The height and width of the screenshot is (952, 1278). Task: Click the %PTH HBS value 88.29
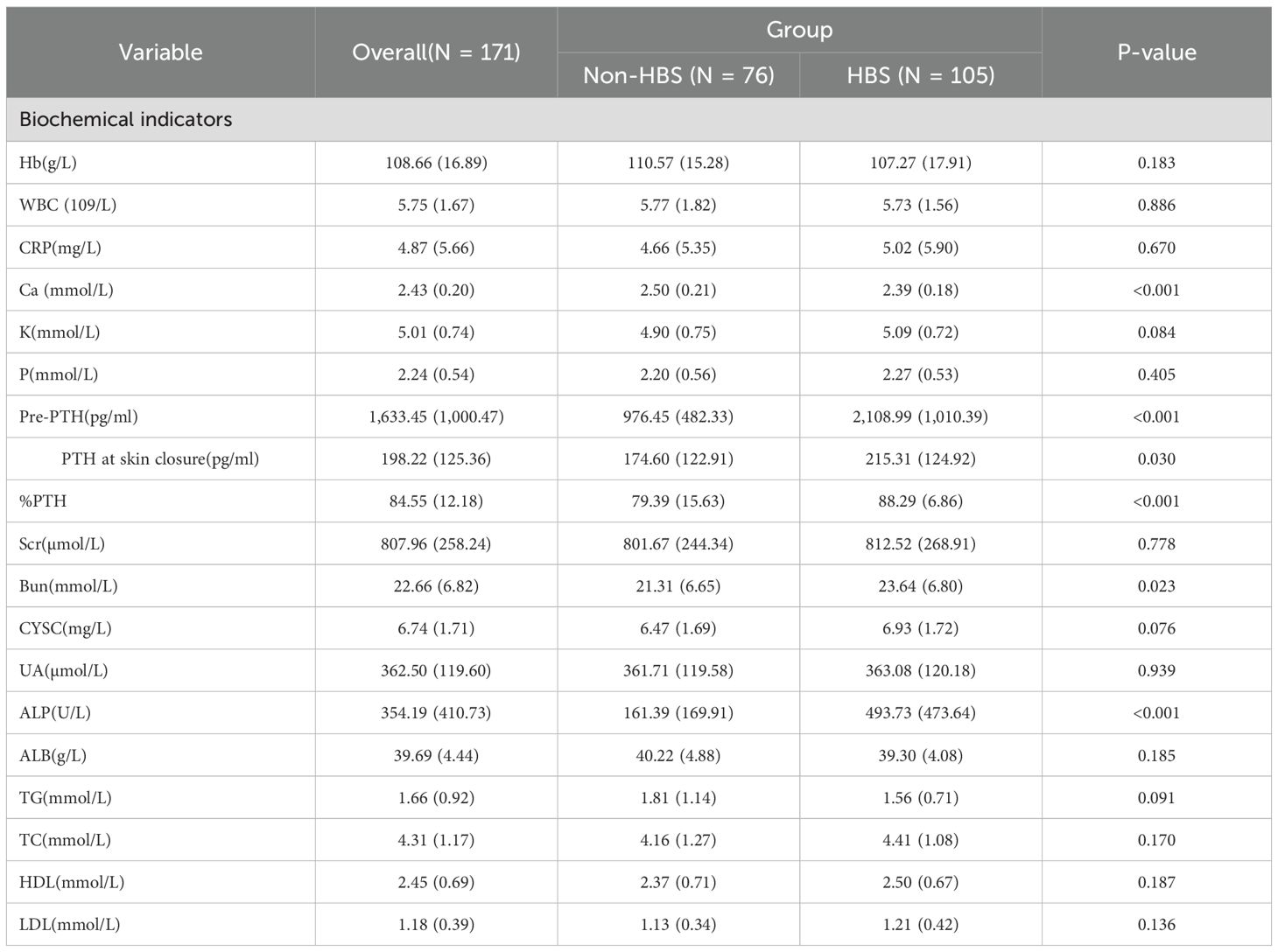click(920, 501)
